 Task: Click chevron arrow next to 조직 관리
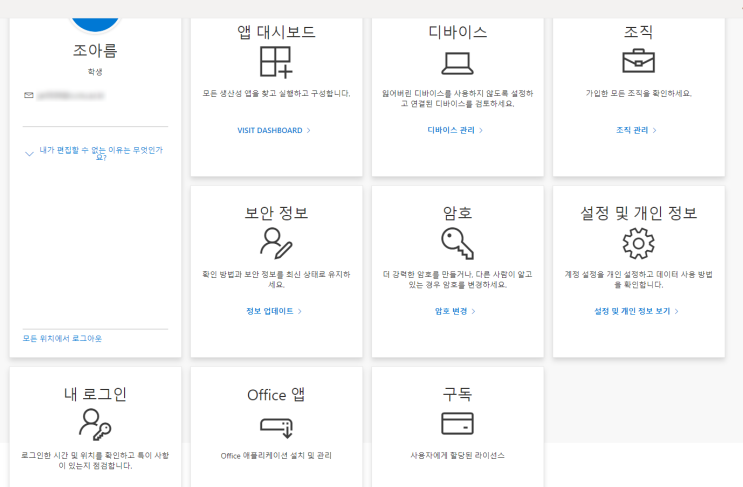654,130
